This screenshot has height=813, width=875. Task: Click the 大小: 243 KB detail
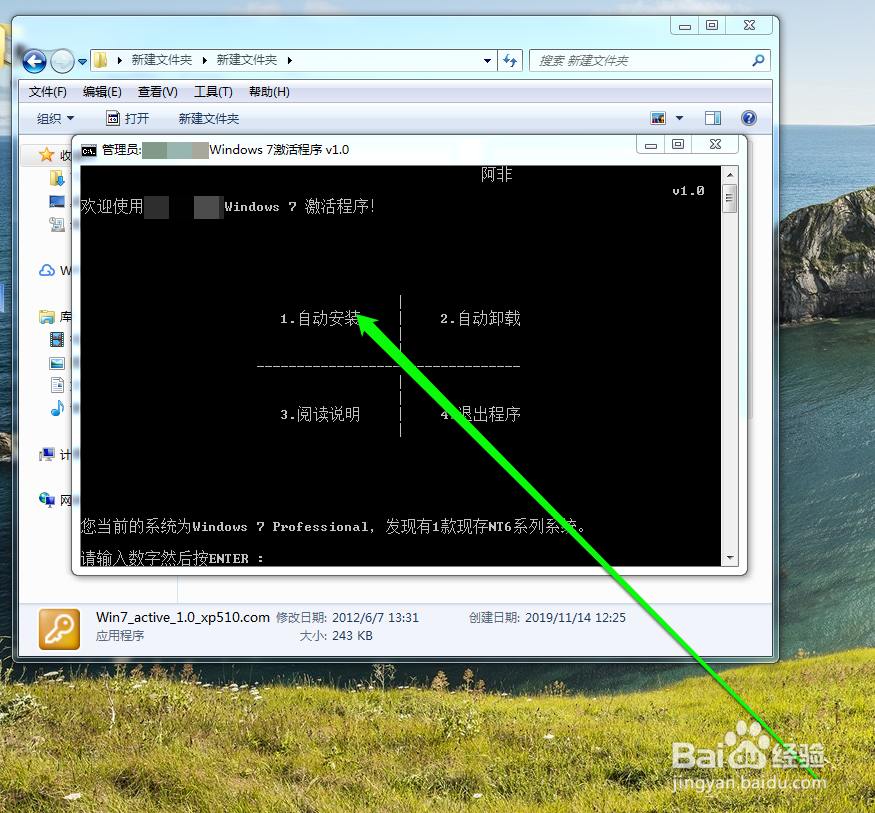click(x=336, y=636)
